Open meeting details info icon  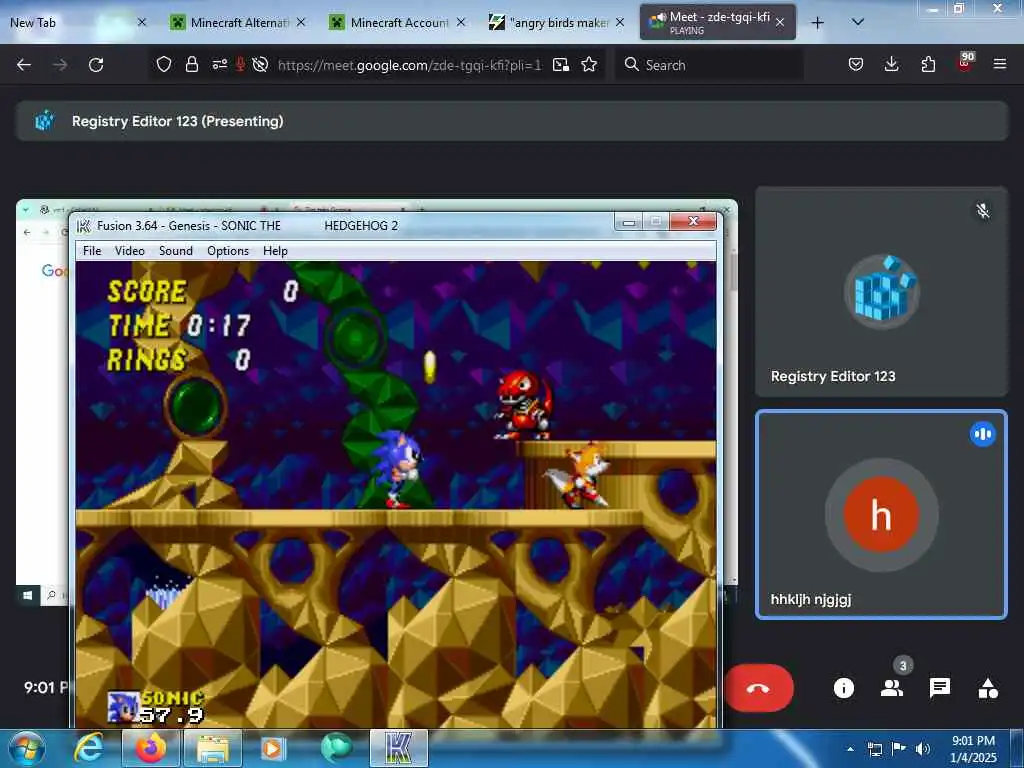tap(843, 688)
